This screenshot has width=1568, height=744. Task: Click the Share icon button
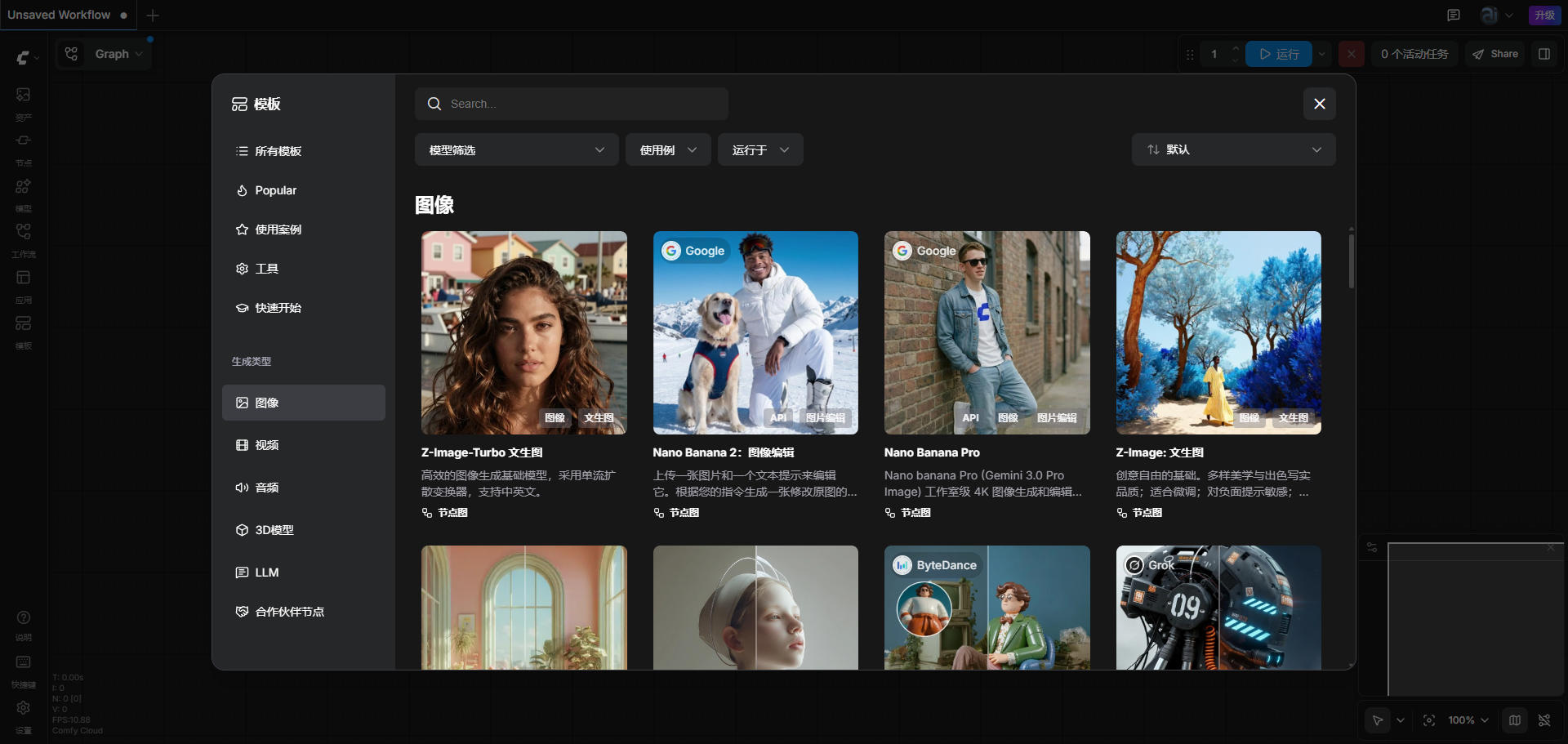[1494, 54]
